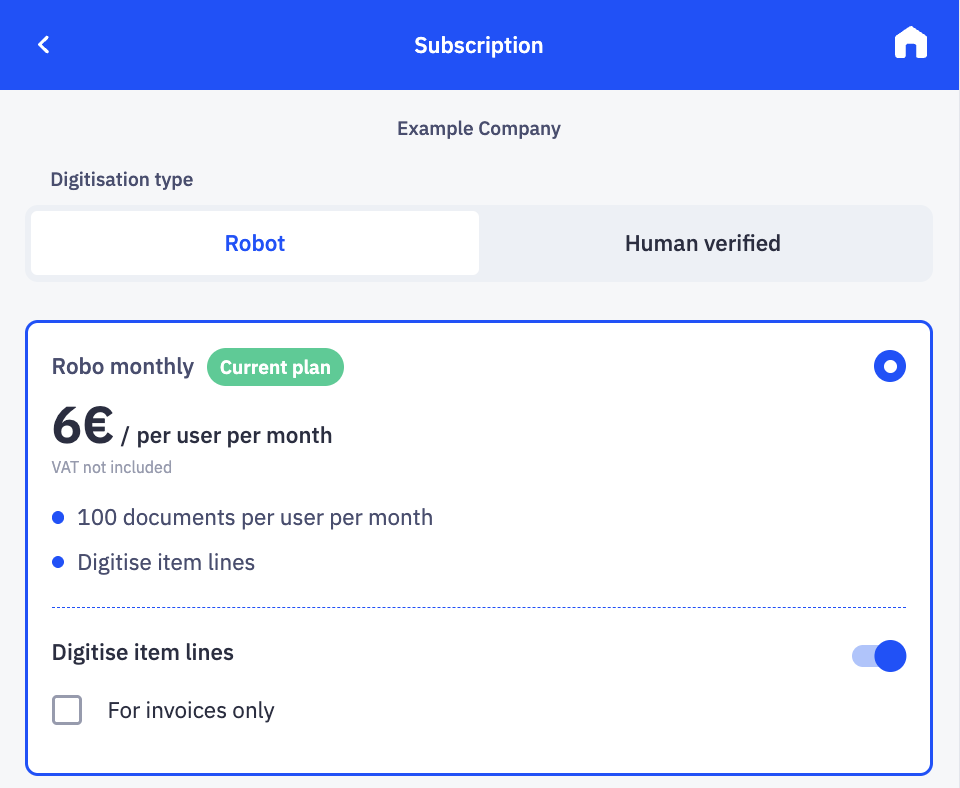Select the Example Company name
Viewport: 960px width, 788px height.
pos(479,129)
